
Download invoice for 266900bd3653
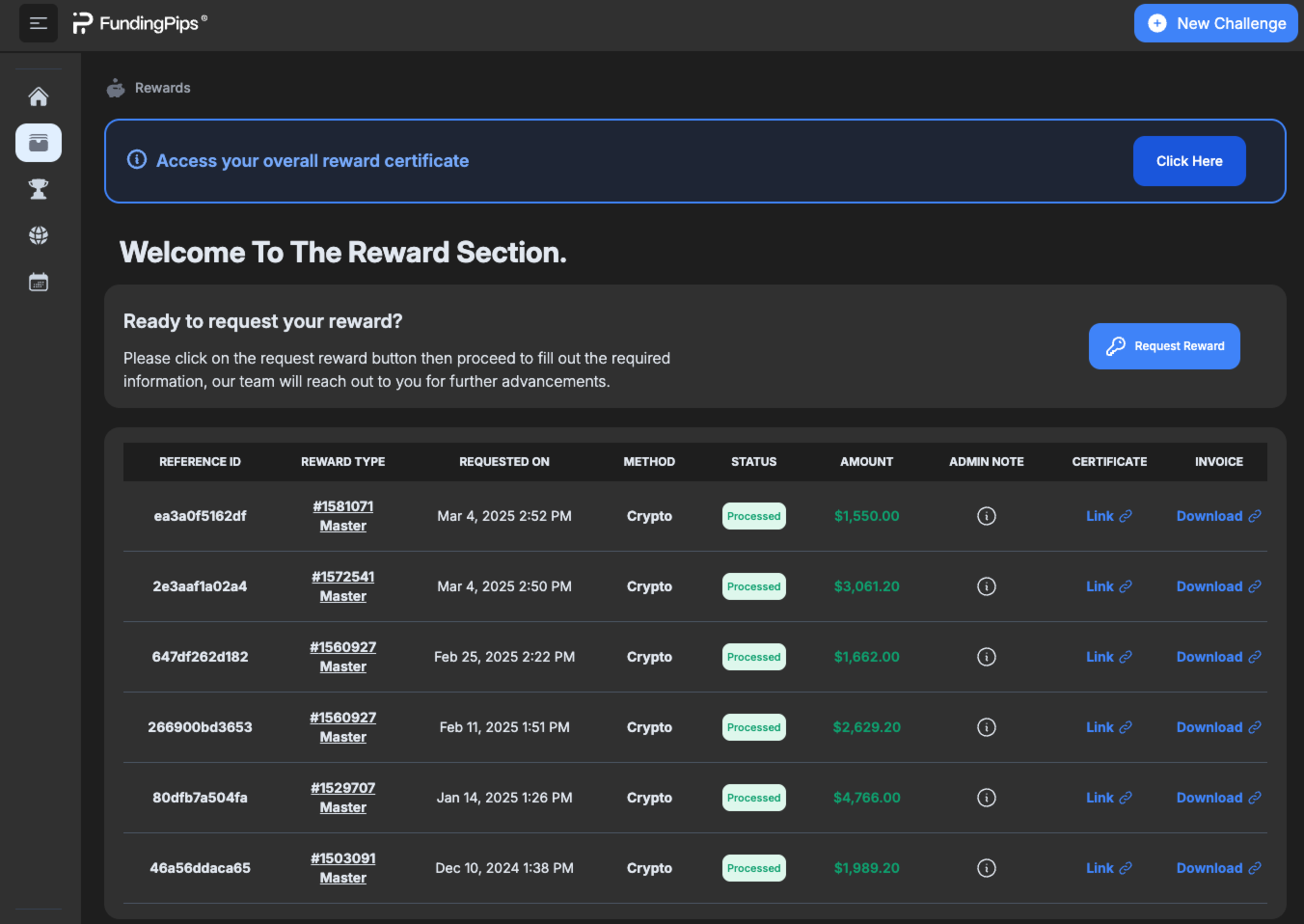tap(1219, 727)
